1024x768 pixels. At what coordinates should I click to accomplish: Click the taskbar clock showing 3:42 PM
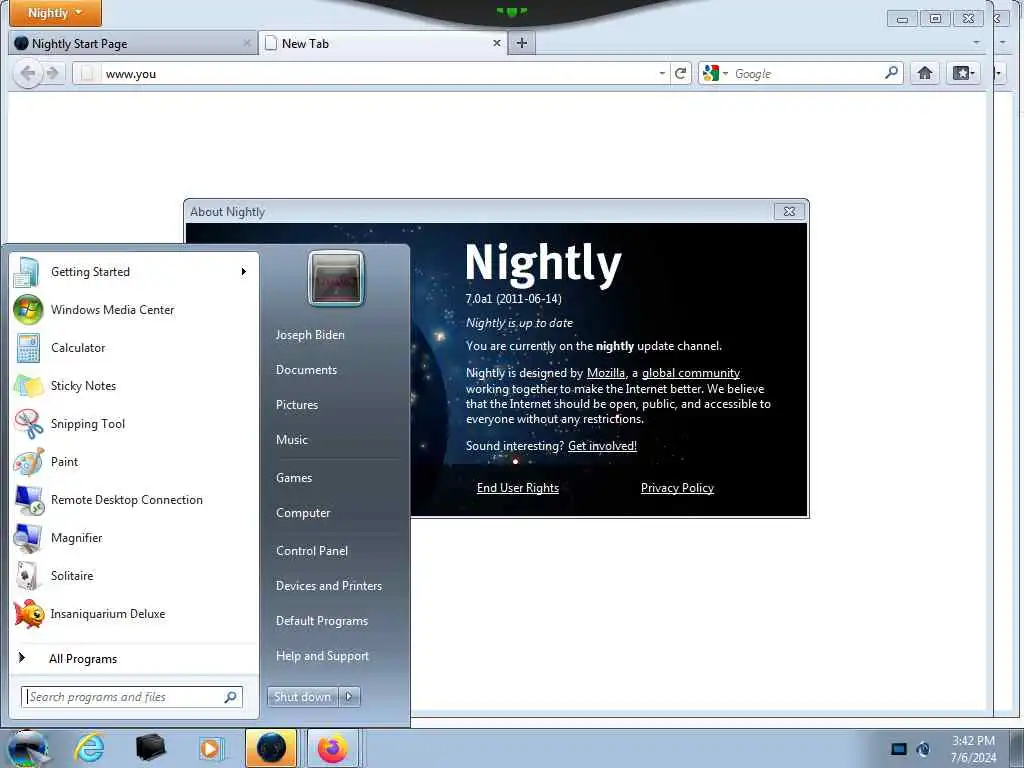(x=974, y=749)
